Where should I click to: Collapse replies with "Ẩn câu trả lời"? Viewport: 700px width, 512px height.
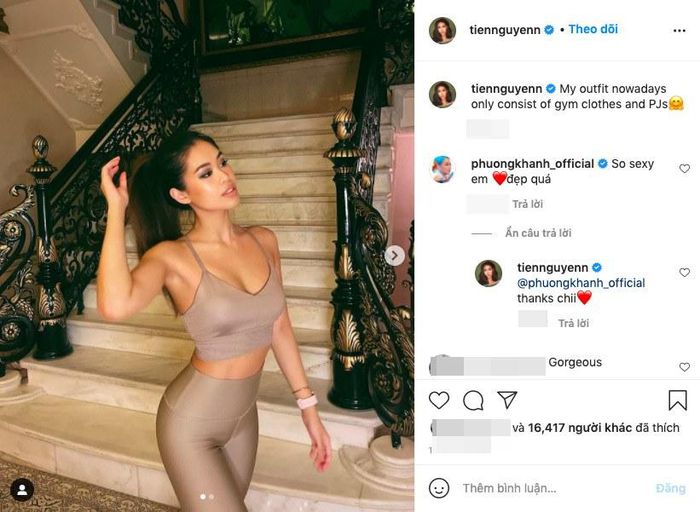(538, 233)
